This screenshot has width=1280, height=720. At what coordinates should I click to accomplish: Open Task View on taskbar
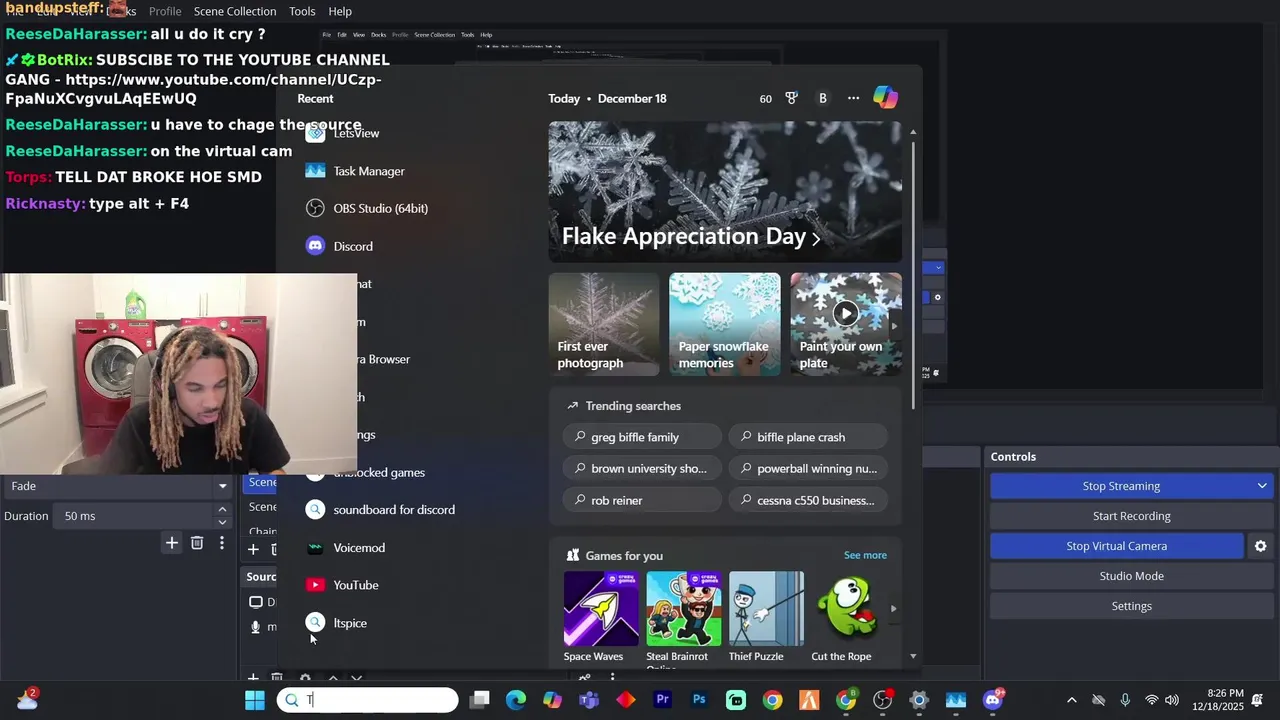(480, 700)
